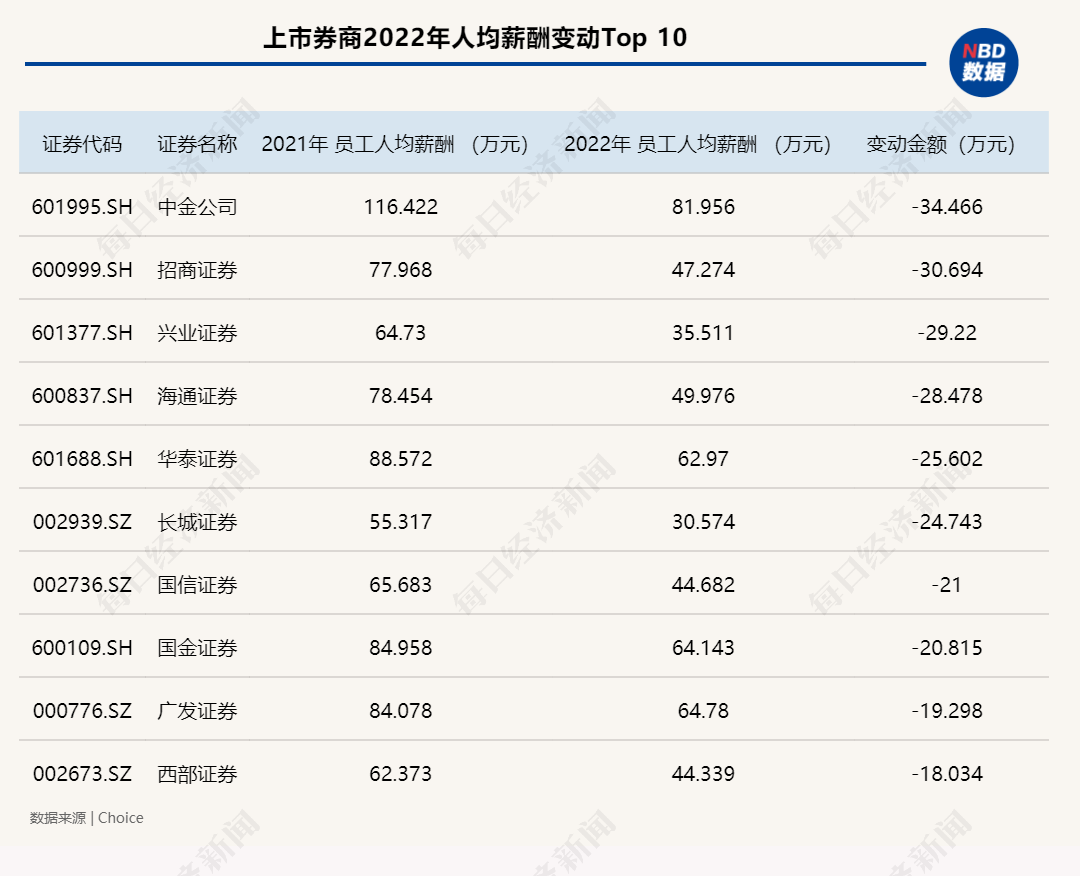1080x876 pixels.
Task: Click the 证券代码 column header
Action: (82, 144)
